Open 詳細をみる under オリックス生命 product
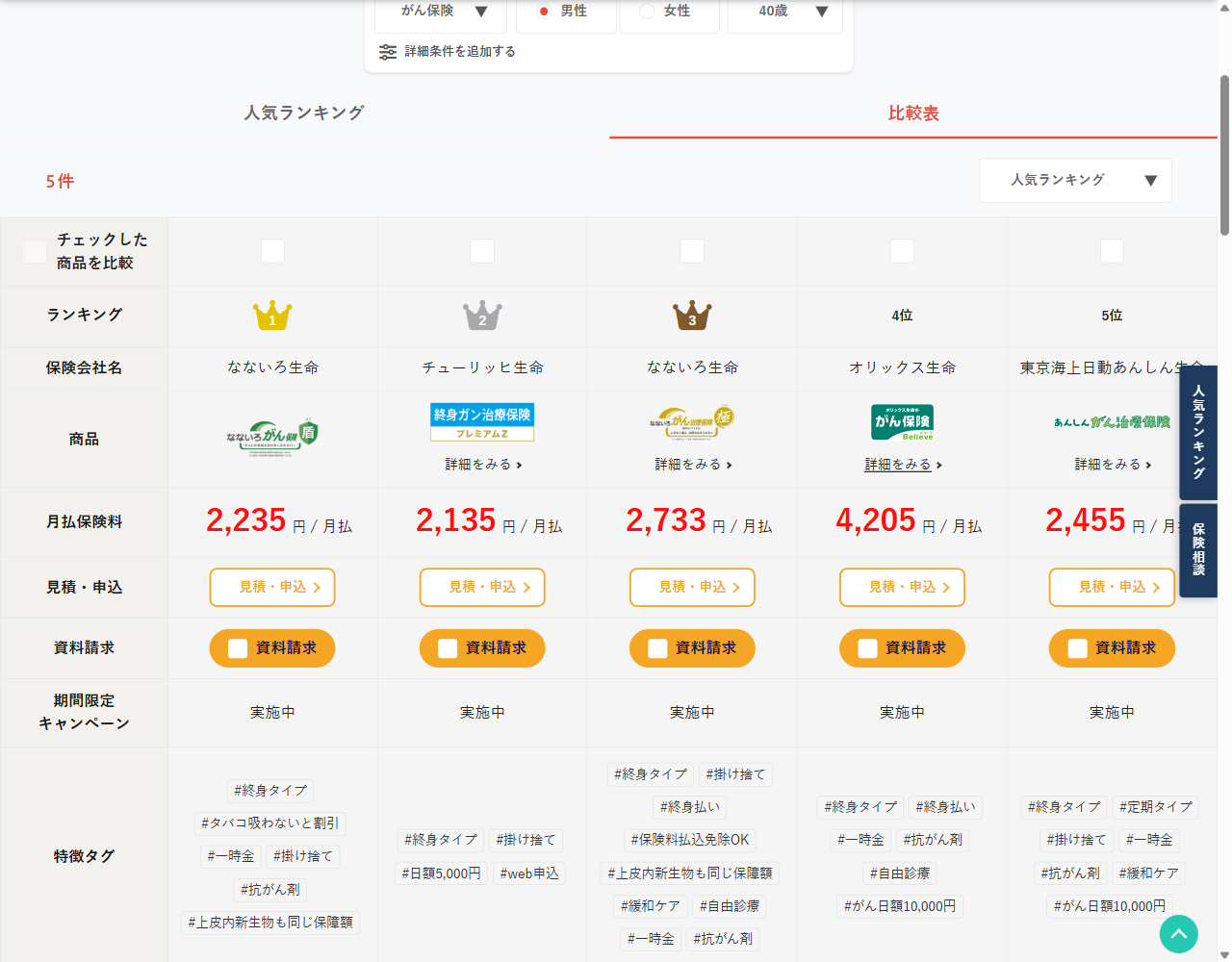Viewport: 1232px width, 962px height. [x=903, y=465]
